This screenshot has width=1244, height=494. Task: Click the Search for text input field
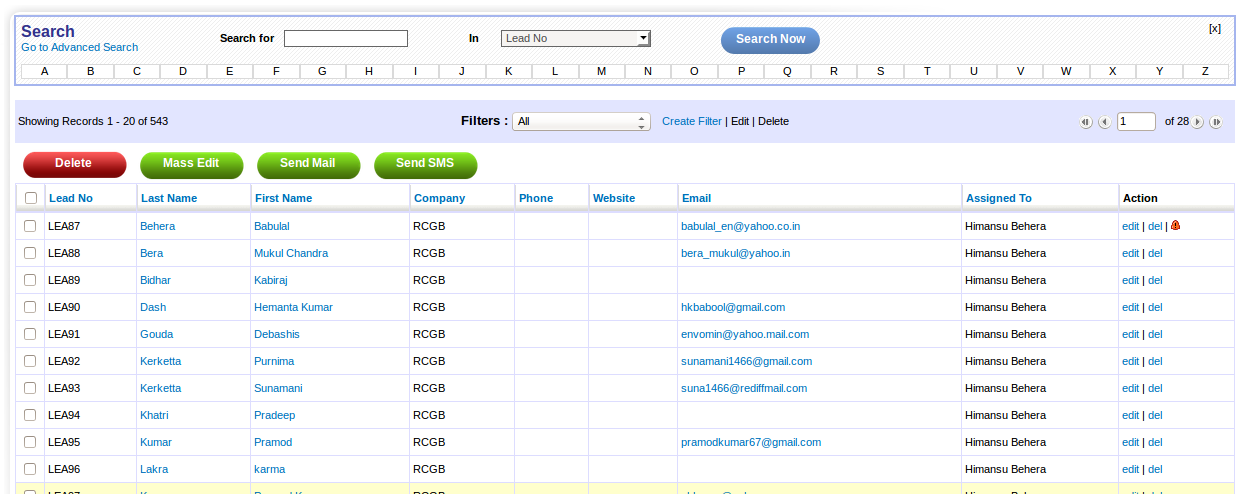pos(345,38)
